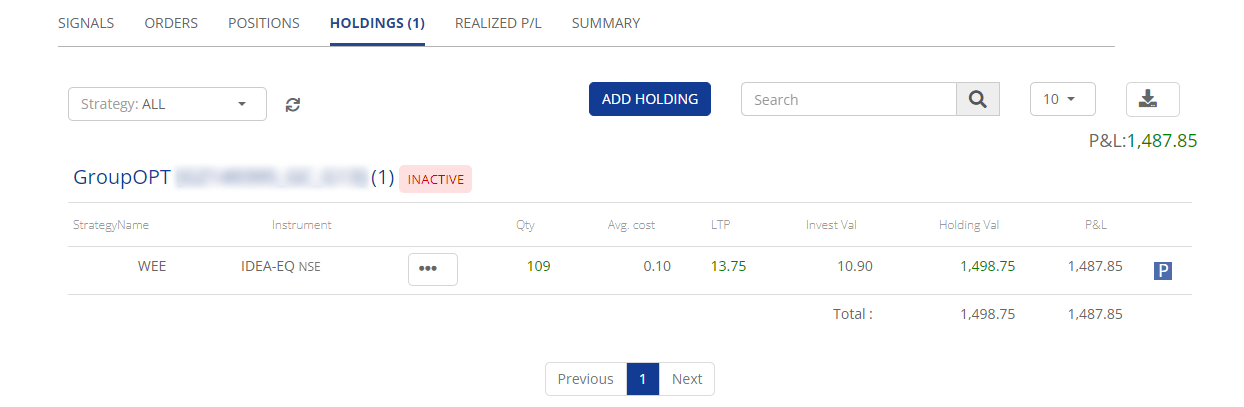
Task: Open the three-dots menu for IDEA-EQ
Action: [x=432, y=270]
